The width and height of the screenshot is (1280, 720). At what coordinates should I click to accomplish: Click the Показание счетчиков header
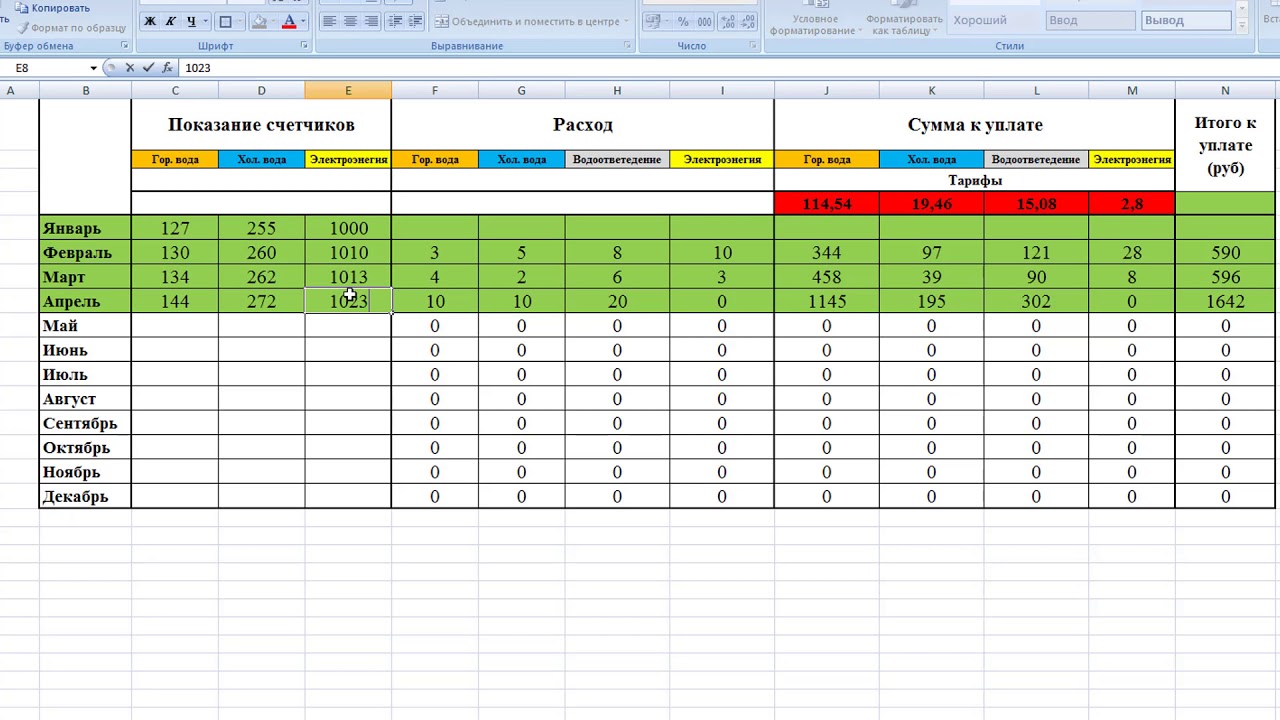pos(261,125)
